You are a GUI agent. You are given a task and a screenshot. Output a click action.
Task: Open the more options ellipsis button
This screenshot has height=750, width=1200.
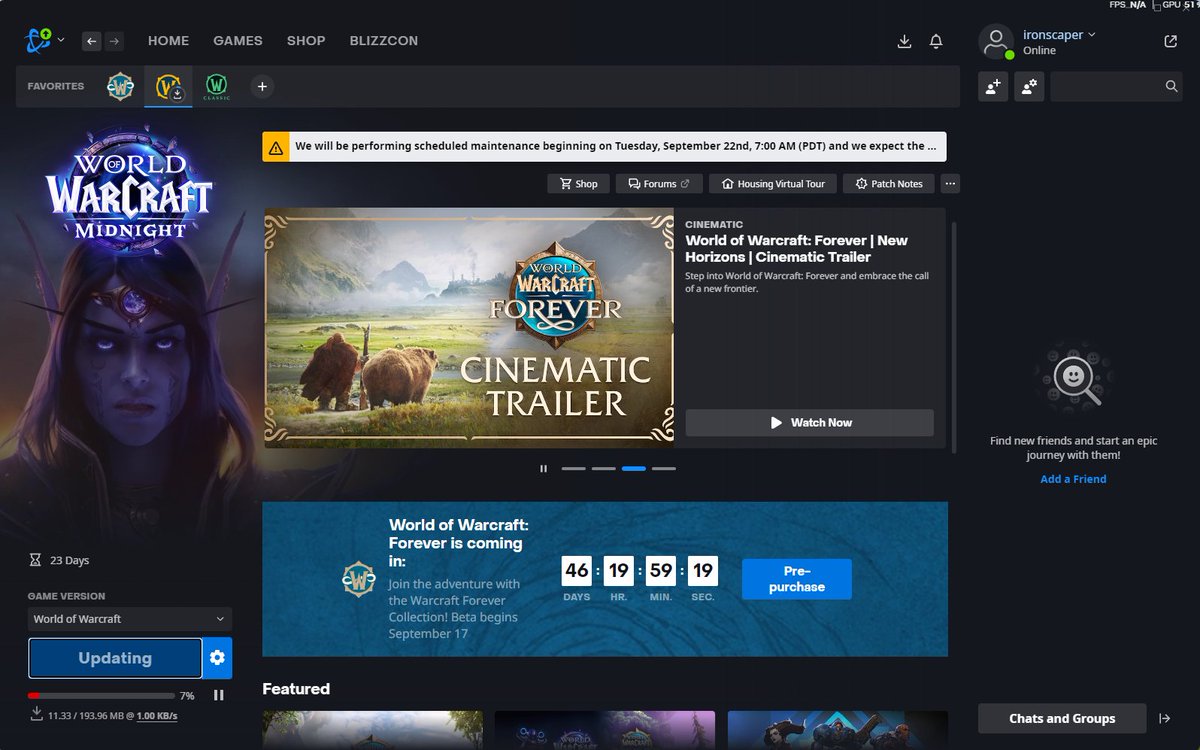tap(950, 184)
